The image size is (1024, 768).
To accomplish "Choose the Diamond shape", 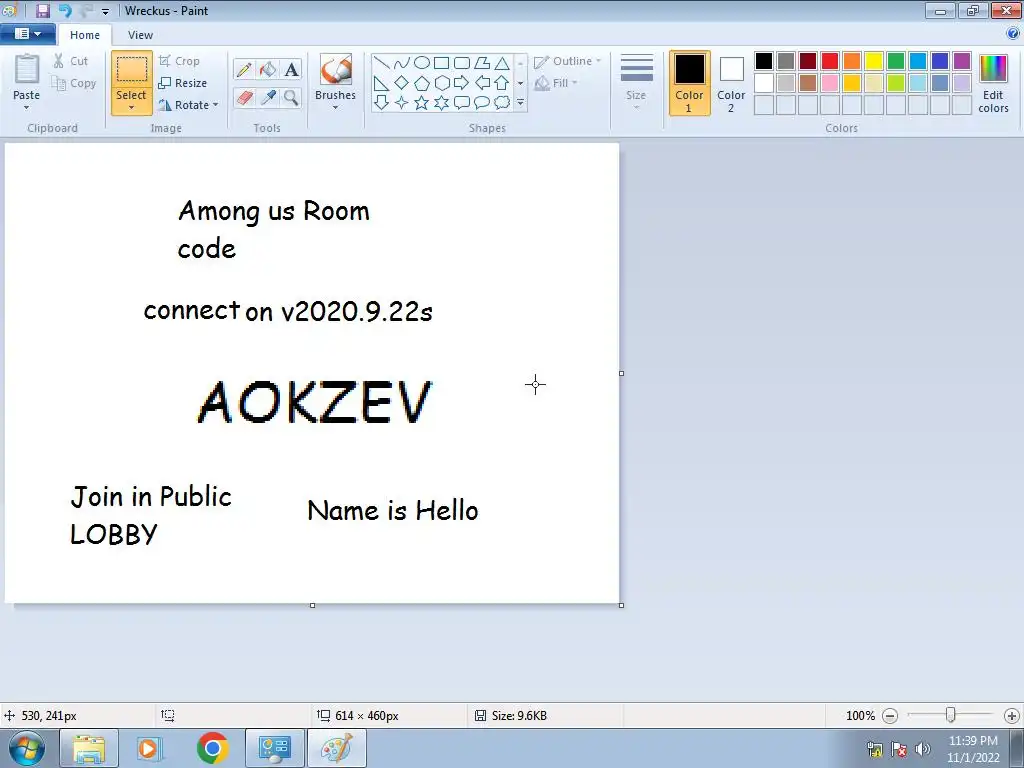I will pos(402,83).
